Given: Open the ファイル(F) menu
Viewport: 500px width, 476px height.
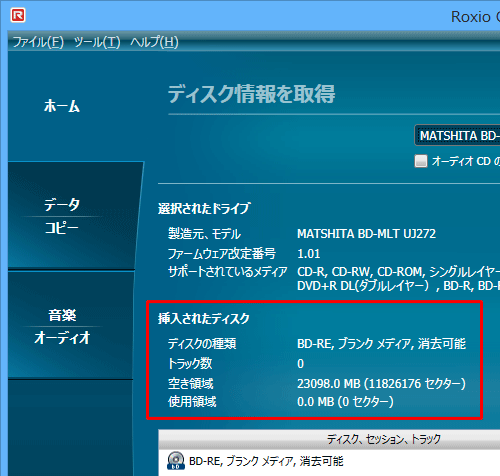Looking at the screenshot, I should tap(38, 42).
